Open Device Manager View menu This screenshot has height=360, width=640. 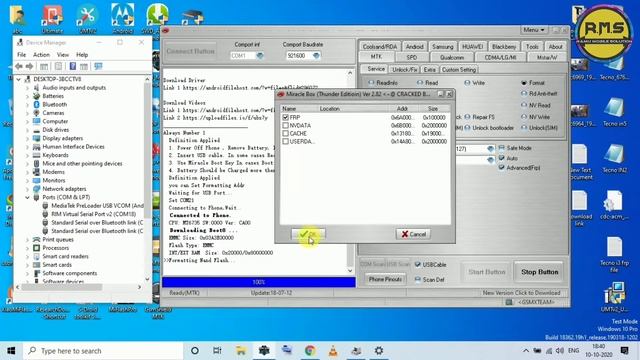pos(62,55)
